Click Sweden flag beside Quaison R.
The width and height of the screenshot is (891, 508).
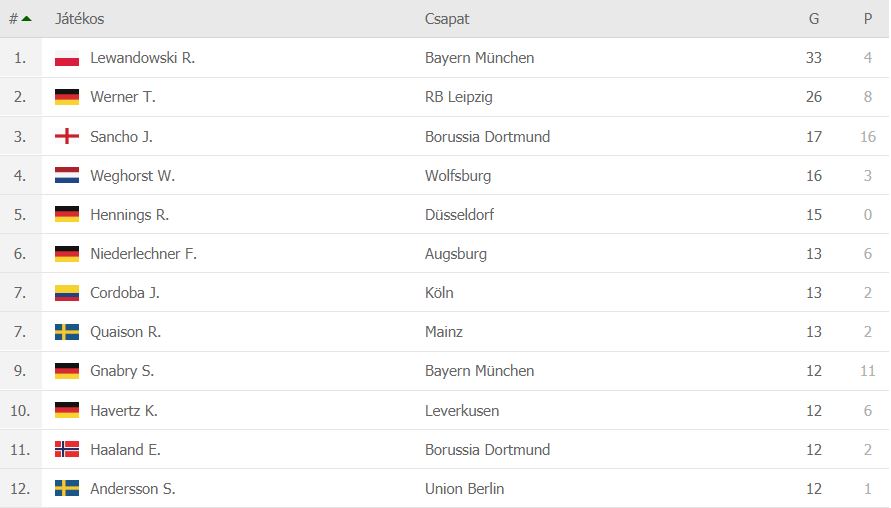(67, 332)
